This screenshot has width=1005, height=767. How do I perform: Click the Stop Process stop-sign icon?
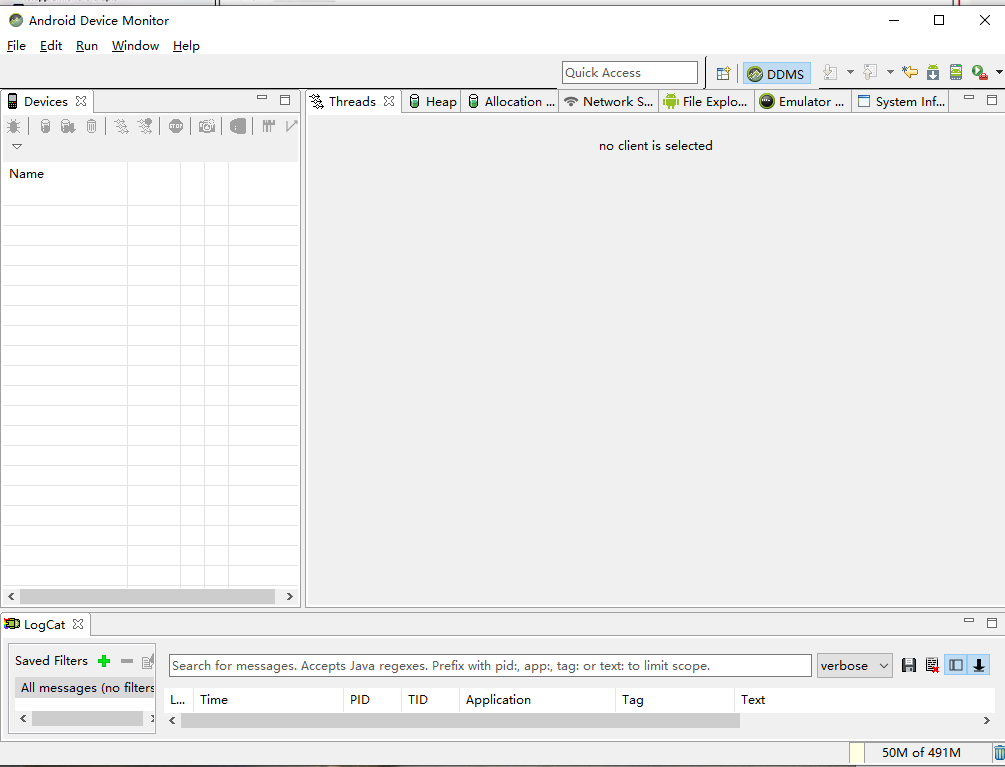click(x=176, y=126)
